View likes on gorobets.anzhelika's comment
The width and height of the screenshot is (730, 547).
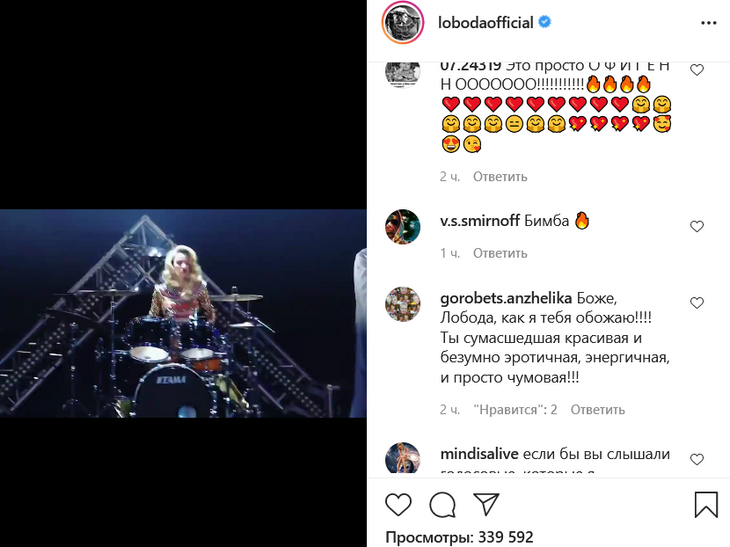515,410
